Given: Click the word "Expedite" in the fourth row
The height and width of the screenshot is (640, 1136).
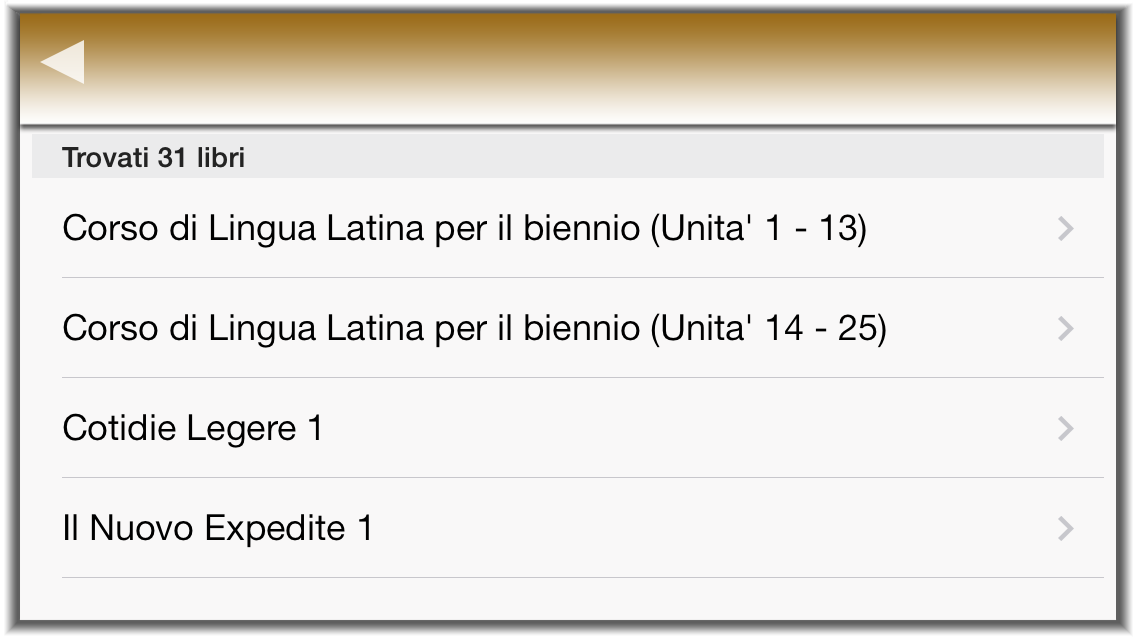Looking at the screenshot, I should click(276, 529).
